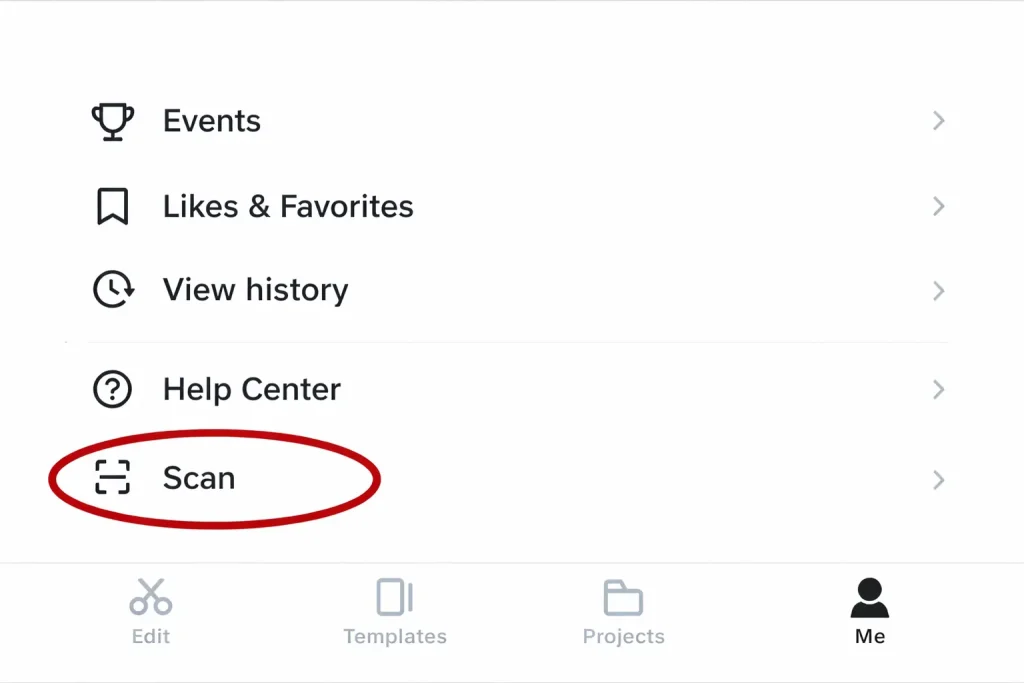Click the trophy icon next to Events
The width and height of the screenshot is (1024, 683).
[113, 120]
